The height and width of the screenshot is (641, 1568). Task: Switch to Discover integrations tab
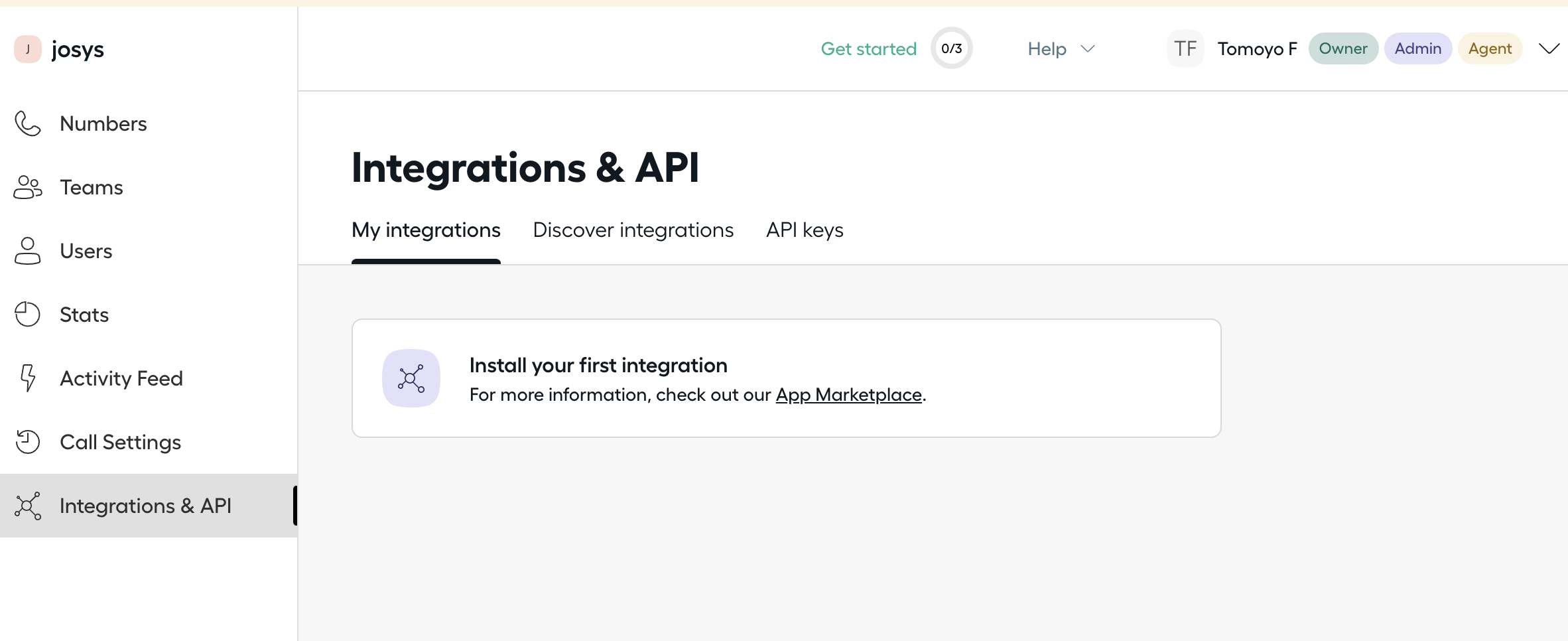[633, 230]
